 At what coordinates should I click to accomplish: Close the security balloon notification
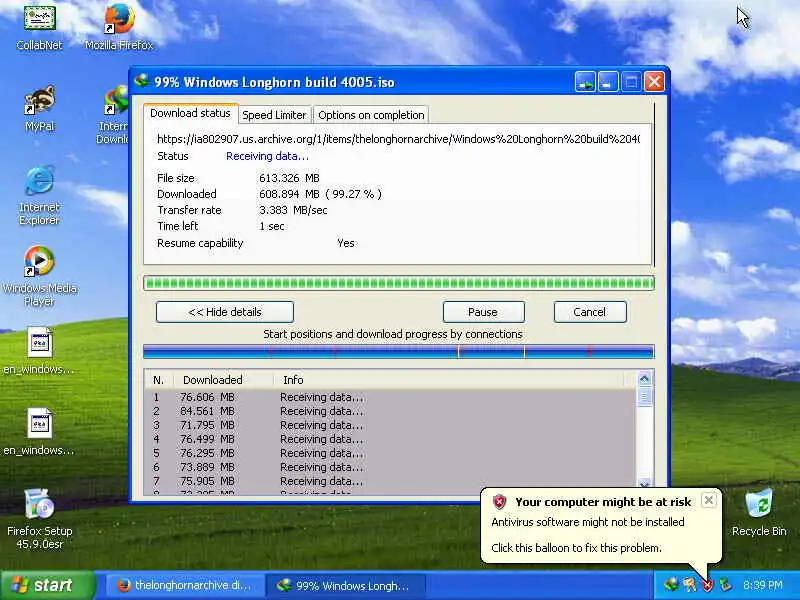pos(709,501)
